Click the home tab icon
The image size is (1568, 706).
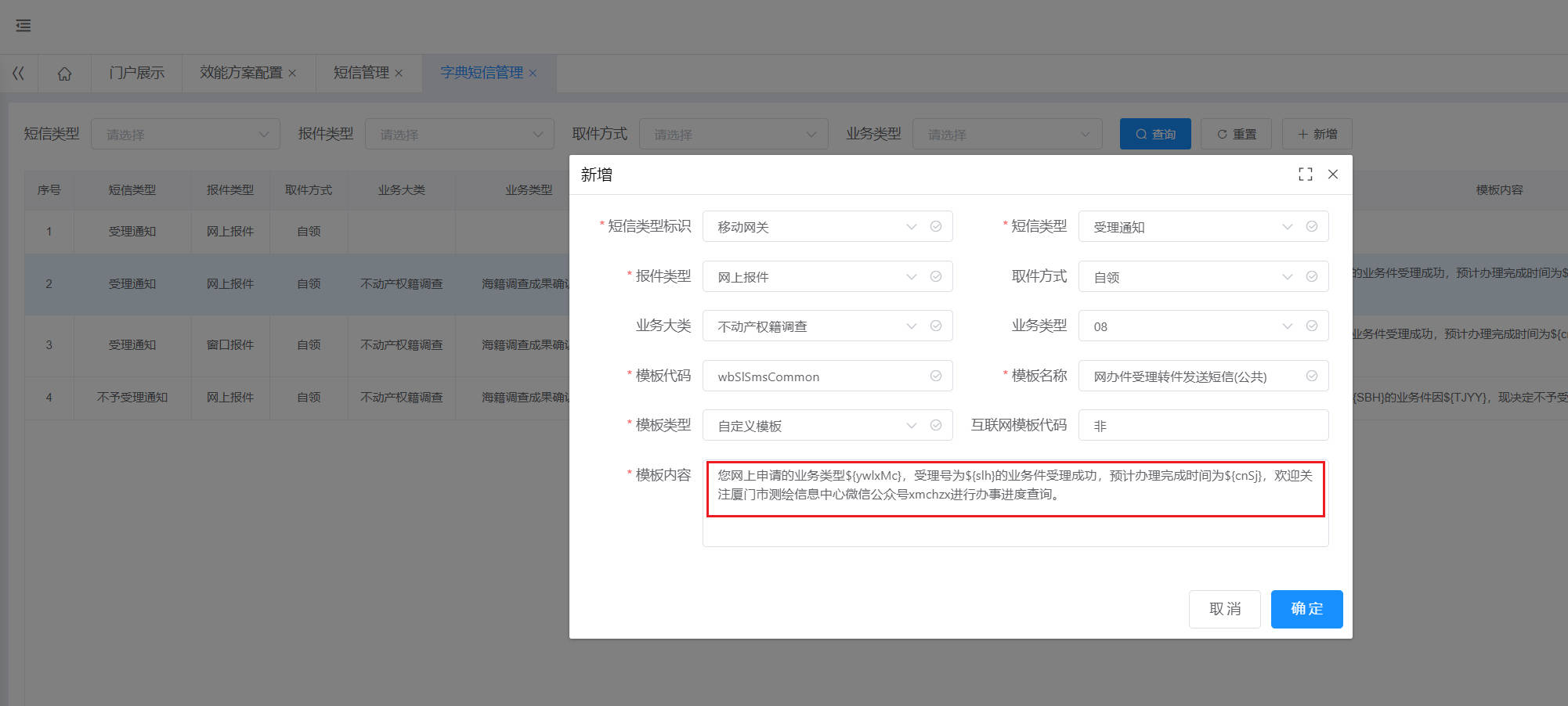click(64, 74)
